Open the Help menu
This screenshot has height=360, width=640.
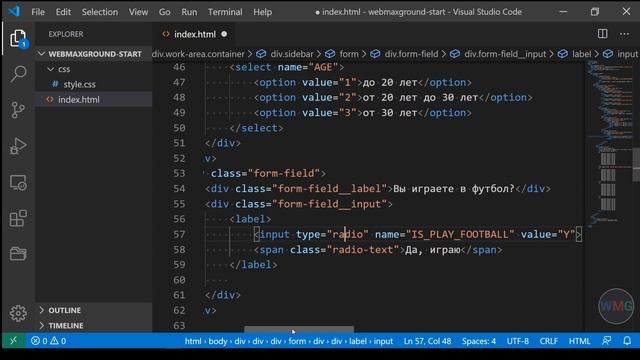tap(262, 12)
